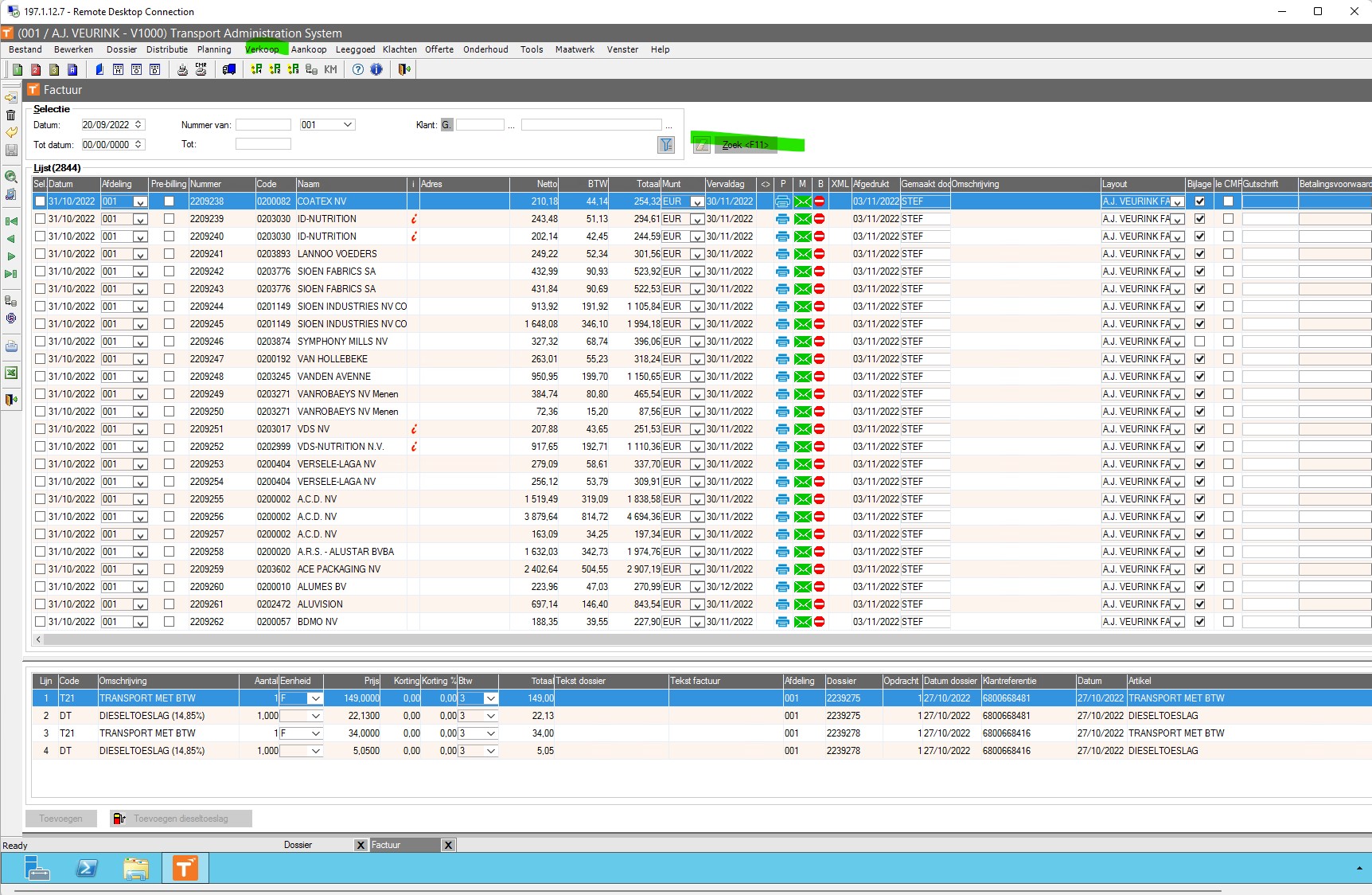Open the Verkoop menu
Image resolution: width=1372 pixels, height=895 pixels.
click(x=262, y=49)
